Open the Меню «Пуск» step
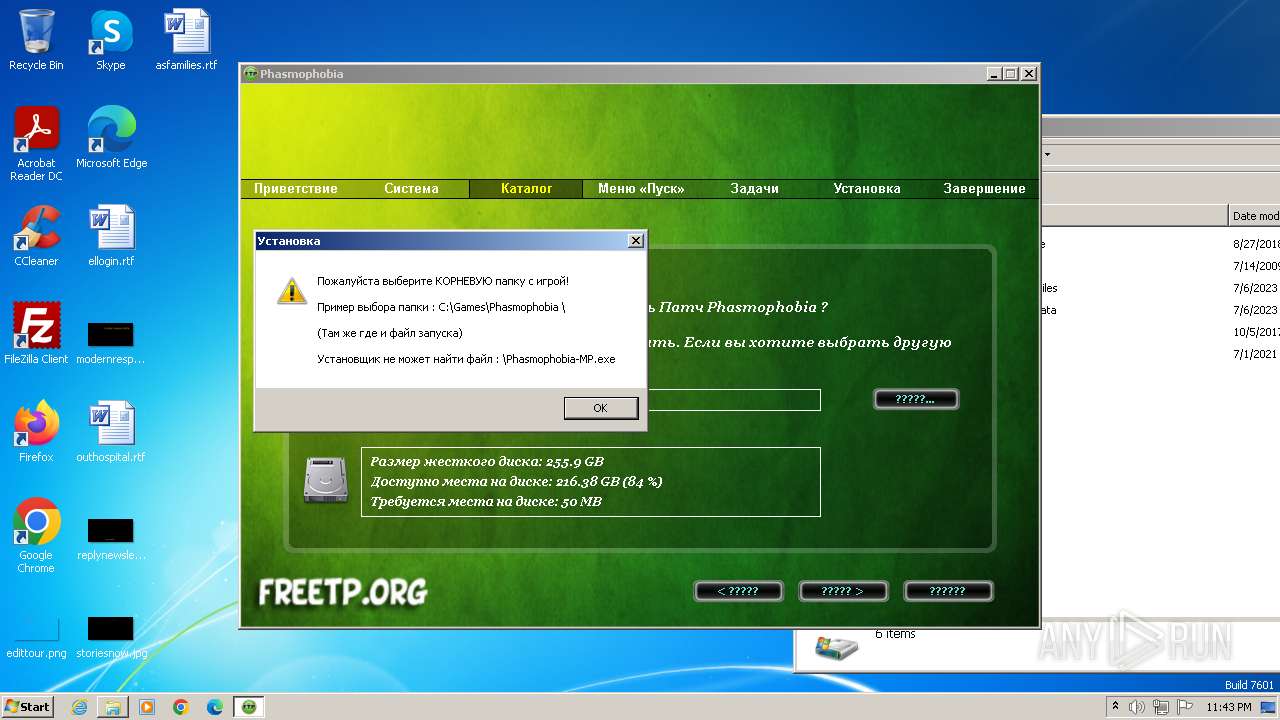 click(641, 188)
